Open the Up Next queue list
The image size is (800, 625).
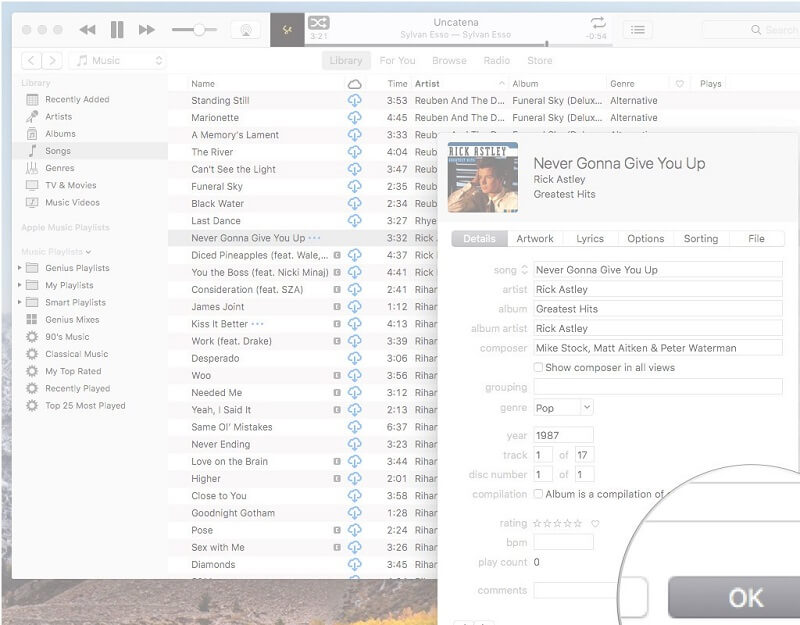tap(638, 29)
